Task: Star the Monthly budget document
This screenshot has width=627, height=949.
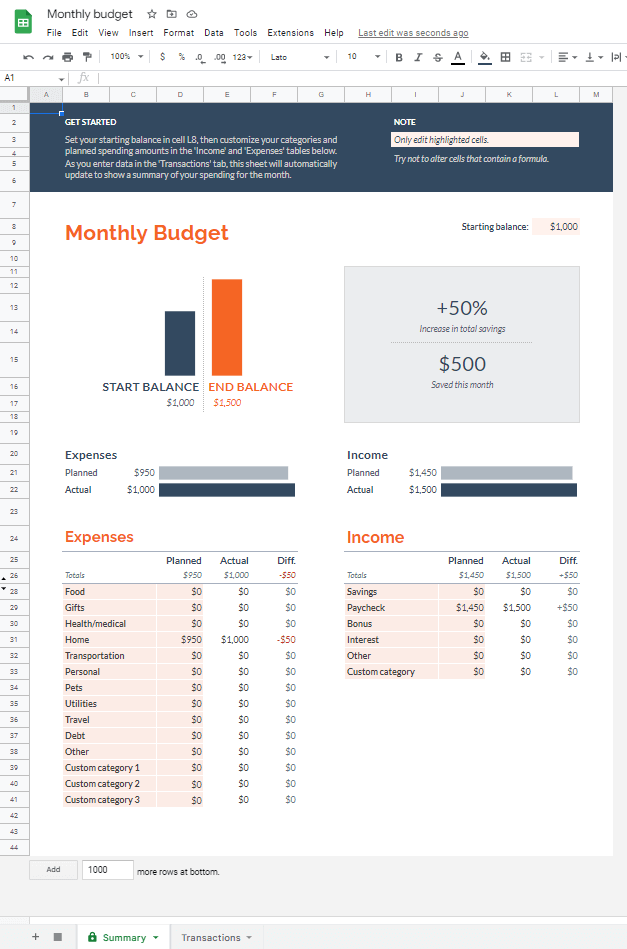Action: point(152,14)
